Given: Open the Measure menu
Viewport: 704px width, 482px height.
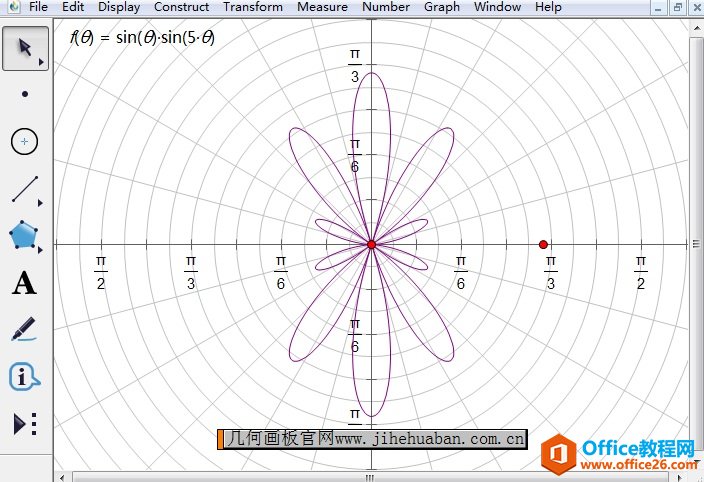Looking at the screenshot, I should (x=322, y=7).
